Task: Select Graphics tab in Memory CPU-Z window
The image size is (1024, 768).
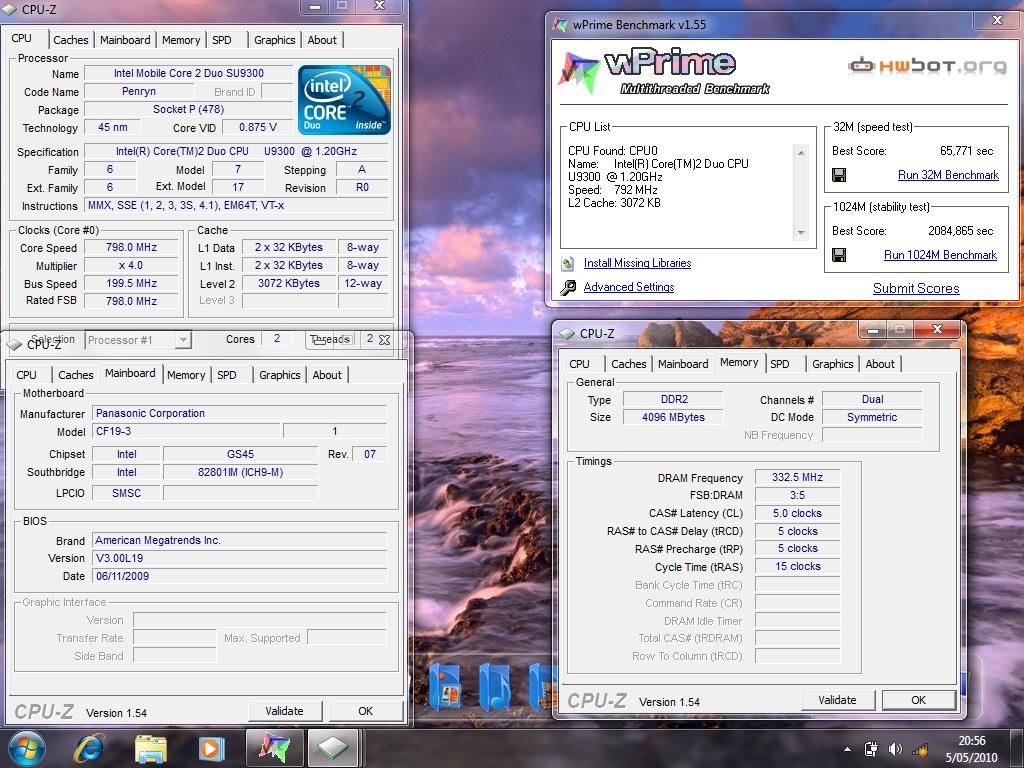Action: [833, 364]
